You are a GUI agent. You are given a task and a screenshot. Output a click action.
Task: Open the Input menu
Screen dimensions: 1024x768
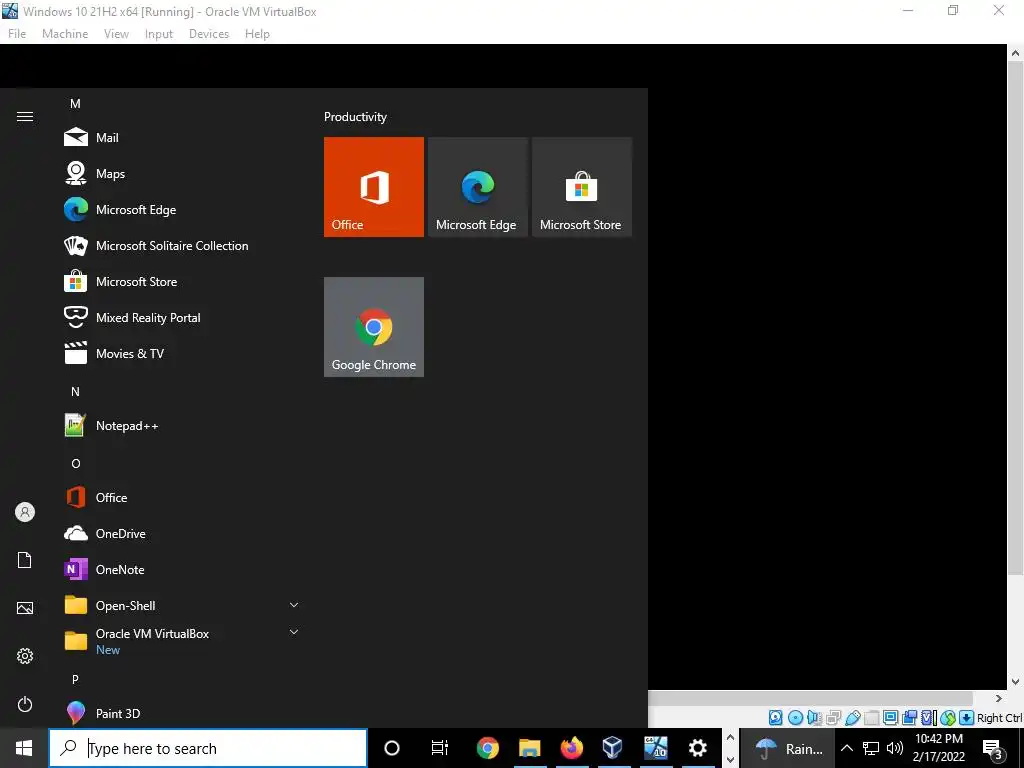coord(159,33)
